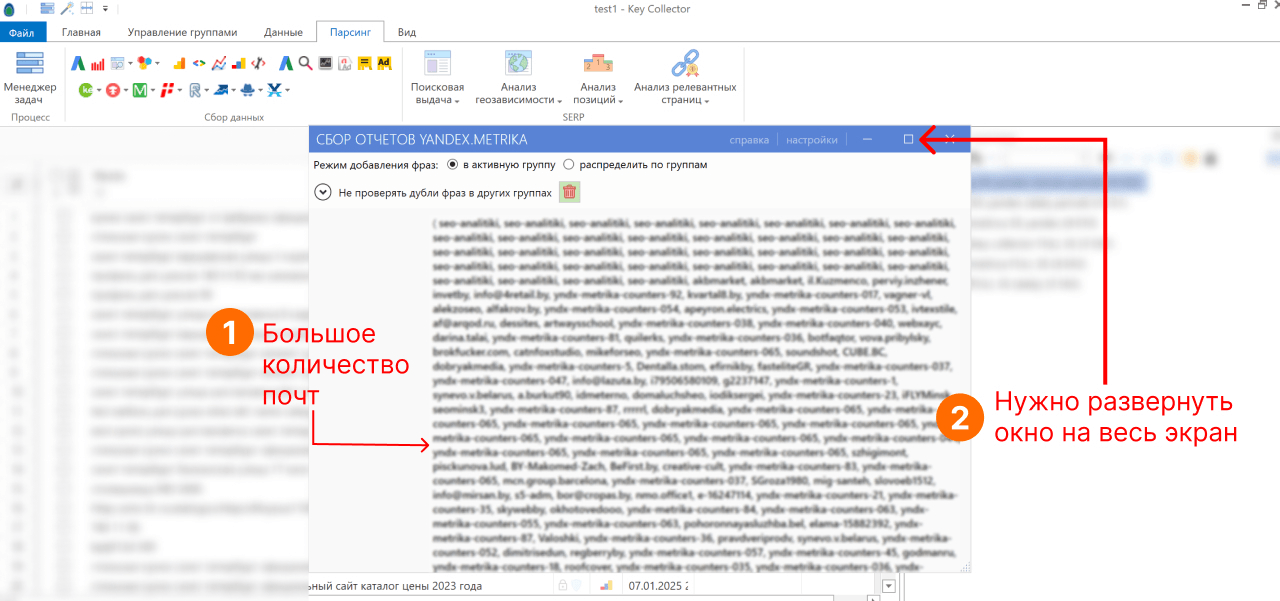Open Поисковая выдача search results tool
Image resolution: width=1280 pixels, height=601 pixels.
437,77
